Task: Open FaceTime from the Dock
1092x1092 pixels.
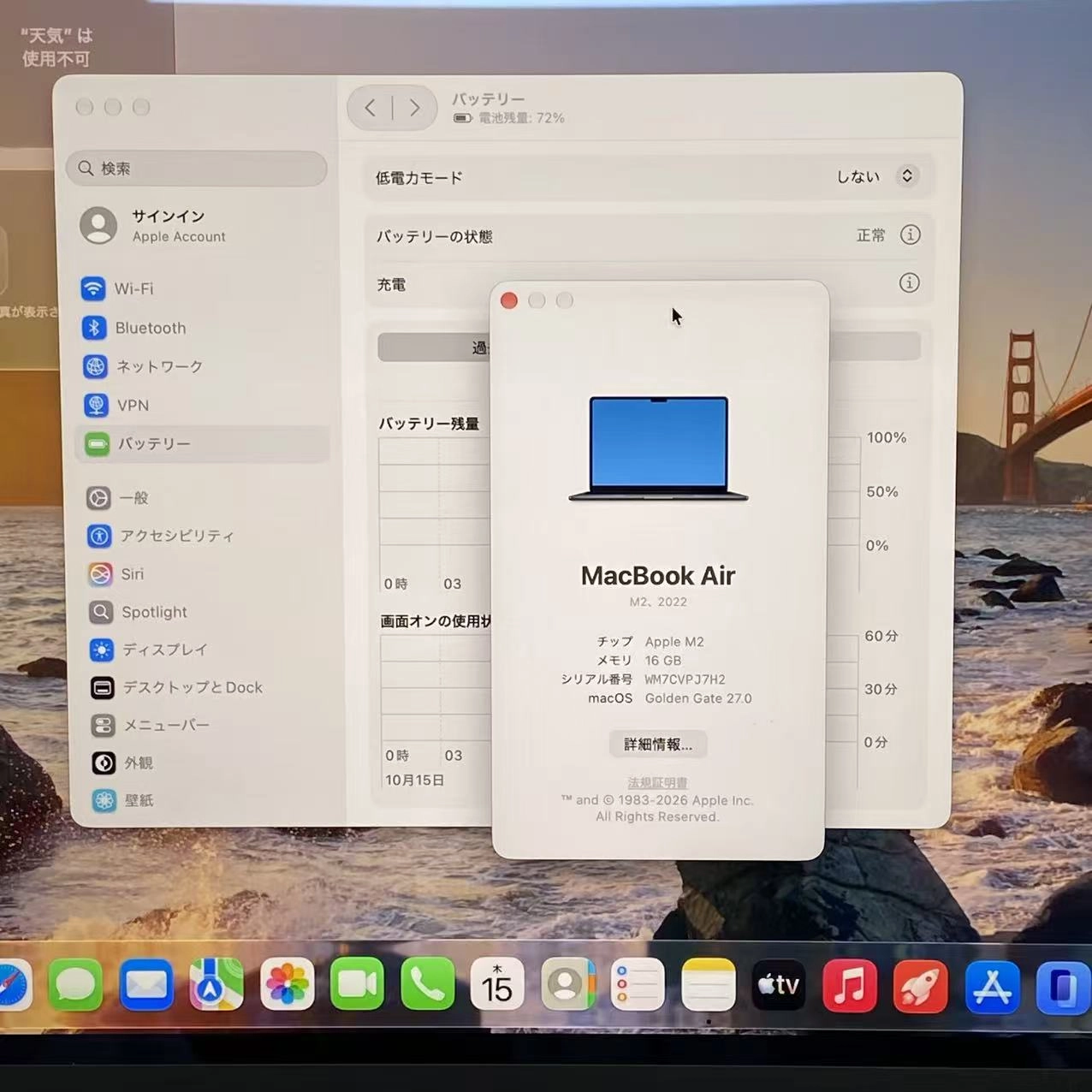Action: [x=358, y=985]
